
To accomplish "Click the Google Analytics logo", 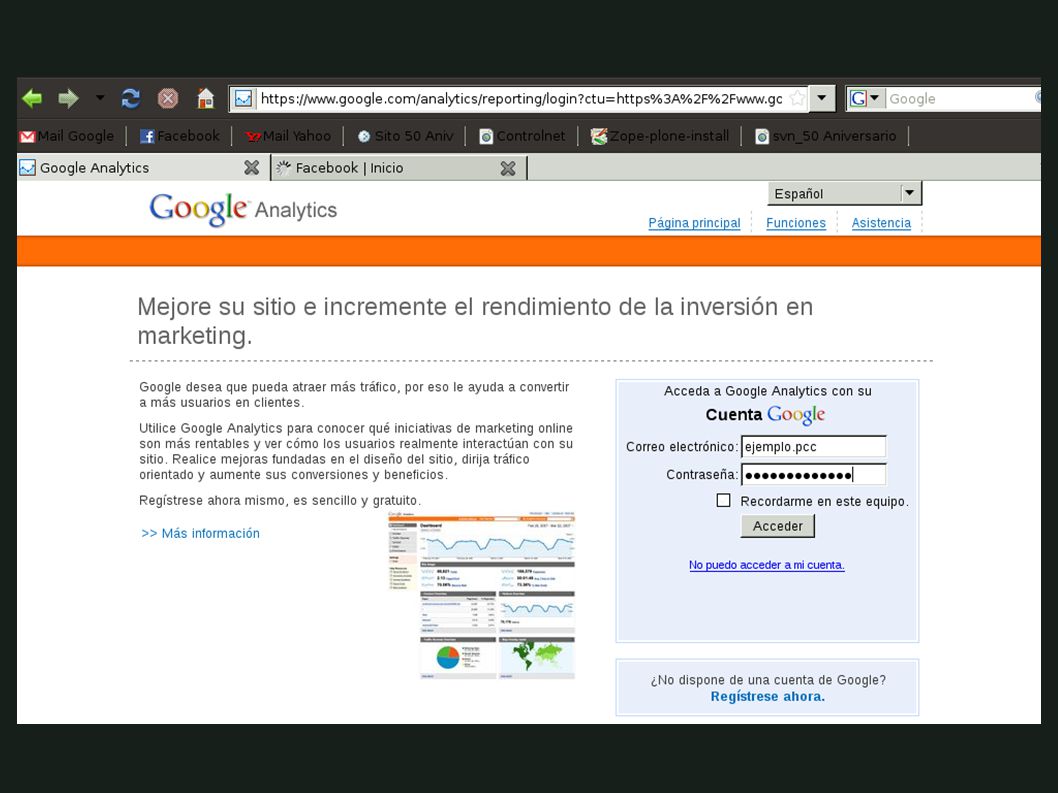I will (x=243, y=209).
